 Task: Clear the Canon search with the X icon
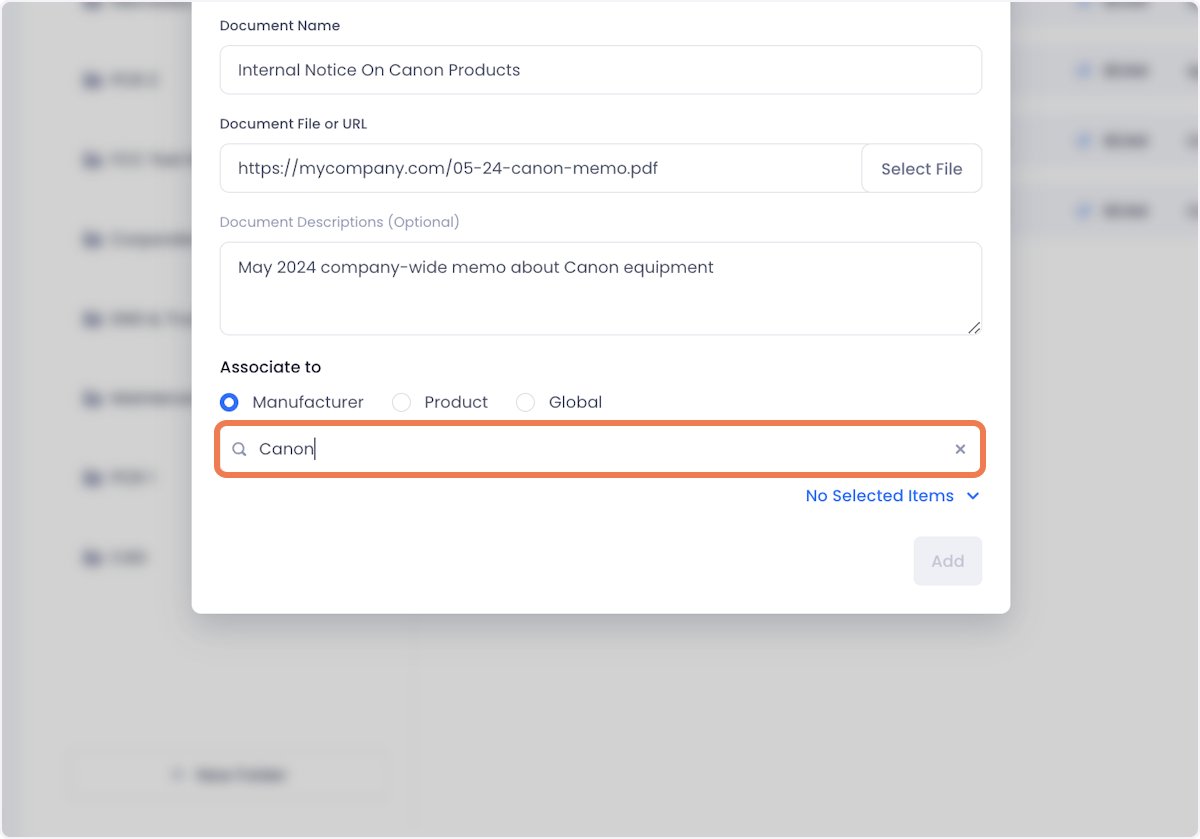pos(960,449)
